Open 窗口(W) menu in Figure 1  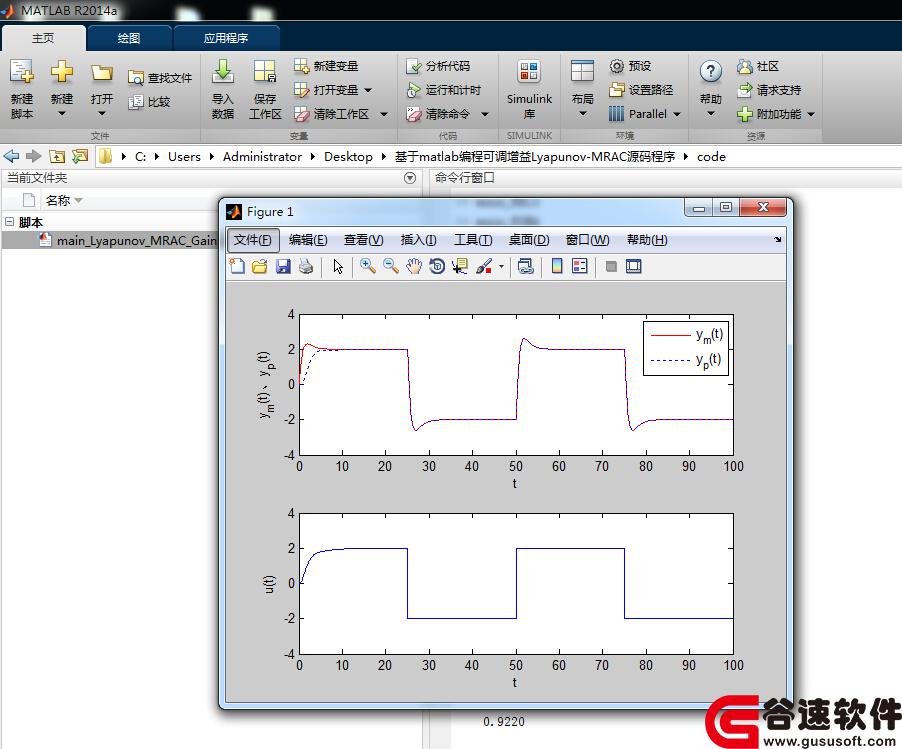pyautogui.click(x=587, y=240)
